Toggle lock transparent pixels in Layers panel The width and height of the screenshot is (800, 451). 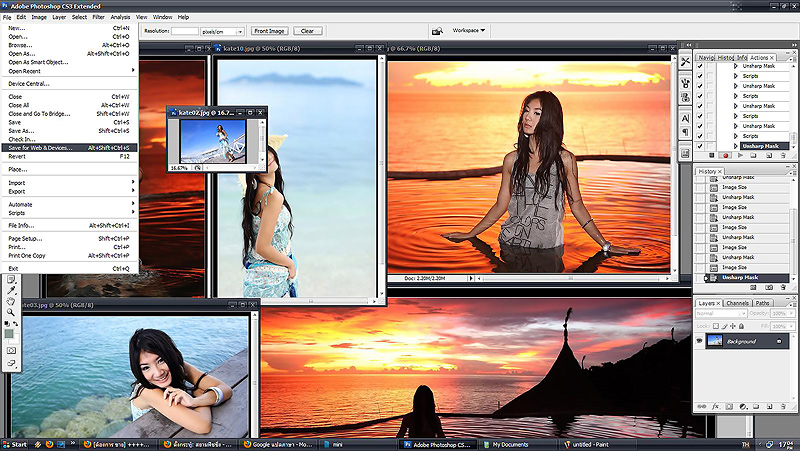point(716,326)
